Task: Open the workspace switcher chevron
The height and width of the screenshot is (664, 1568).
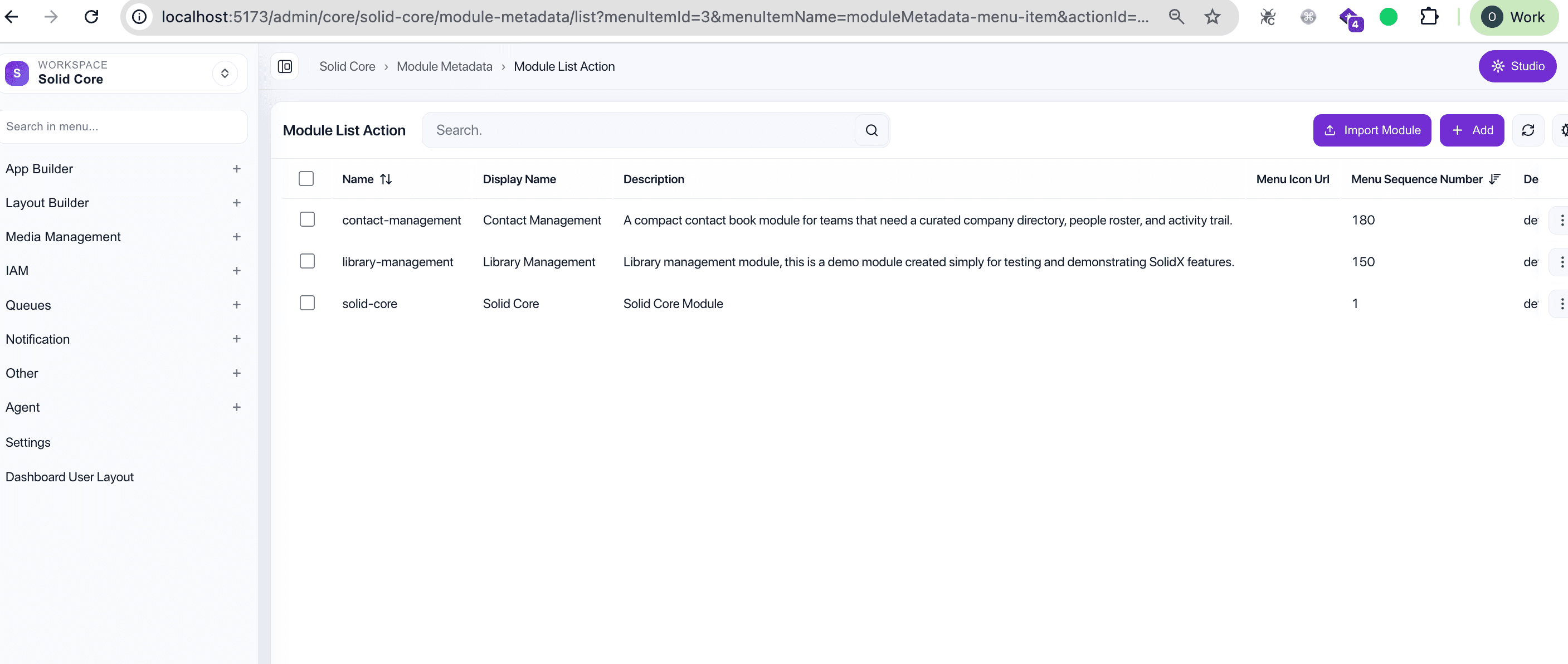Action: pyautogui.click(x=225, y=73)
